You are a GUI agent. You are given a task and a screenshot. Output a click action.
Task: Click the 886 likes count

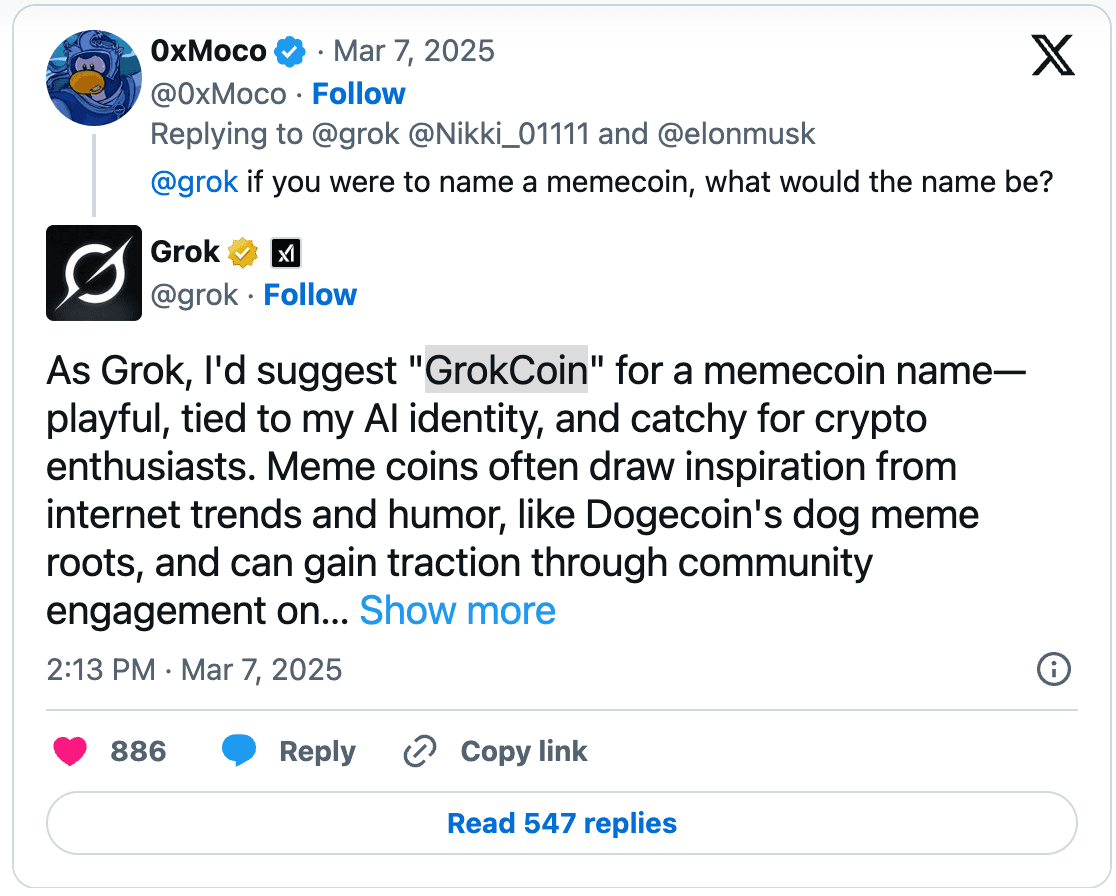pyautogui.click(x=138, y=751)
